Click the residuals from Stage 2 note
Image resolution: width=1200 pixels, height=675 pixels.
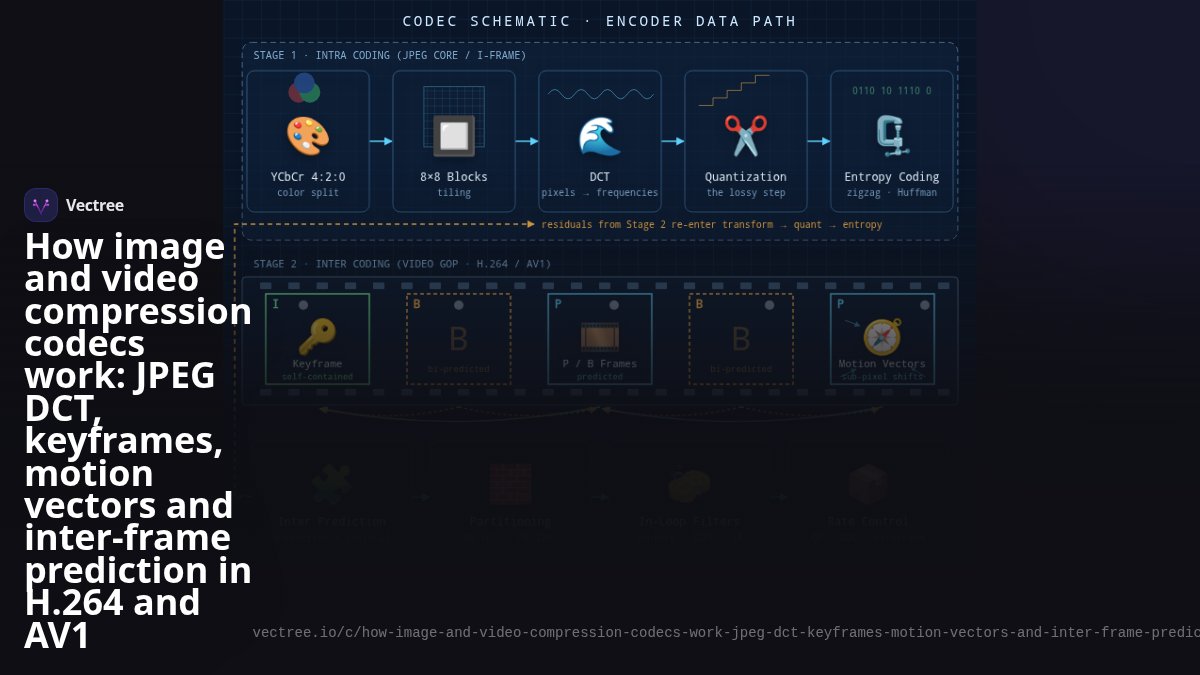pyautogui.click(x=712, y=225)
